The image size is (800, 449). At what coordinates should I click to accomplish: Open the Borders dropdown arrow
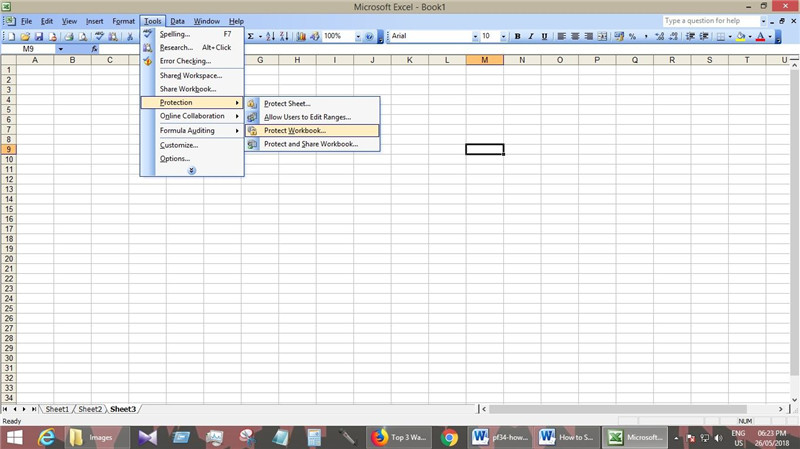(x=730, y=36)
